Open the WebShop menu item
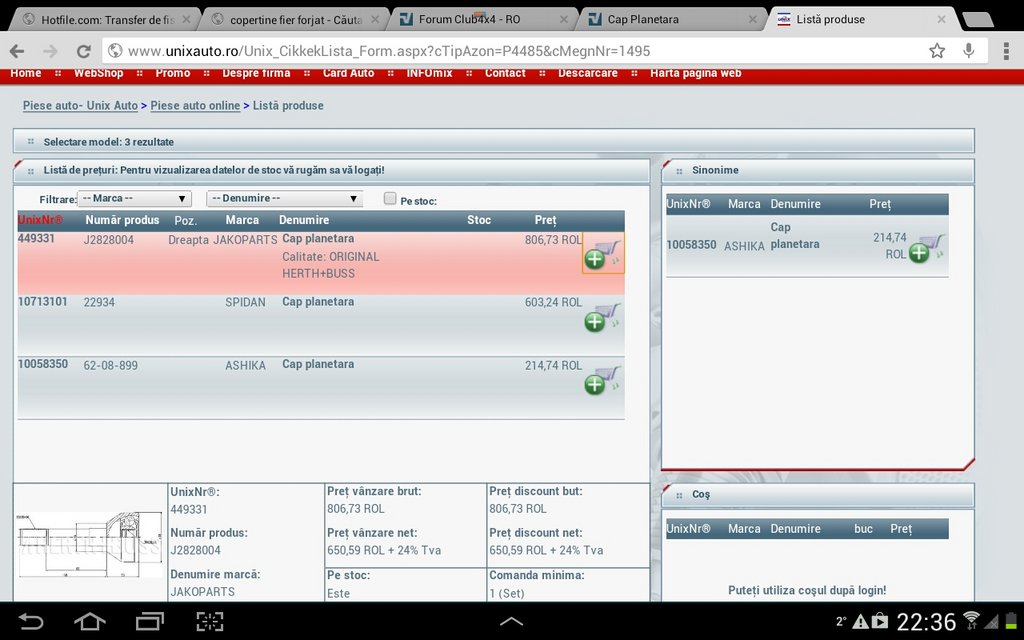1024x640 pixels. 98,73
